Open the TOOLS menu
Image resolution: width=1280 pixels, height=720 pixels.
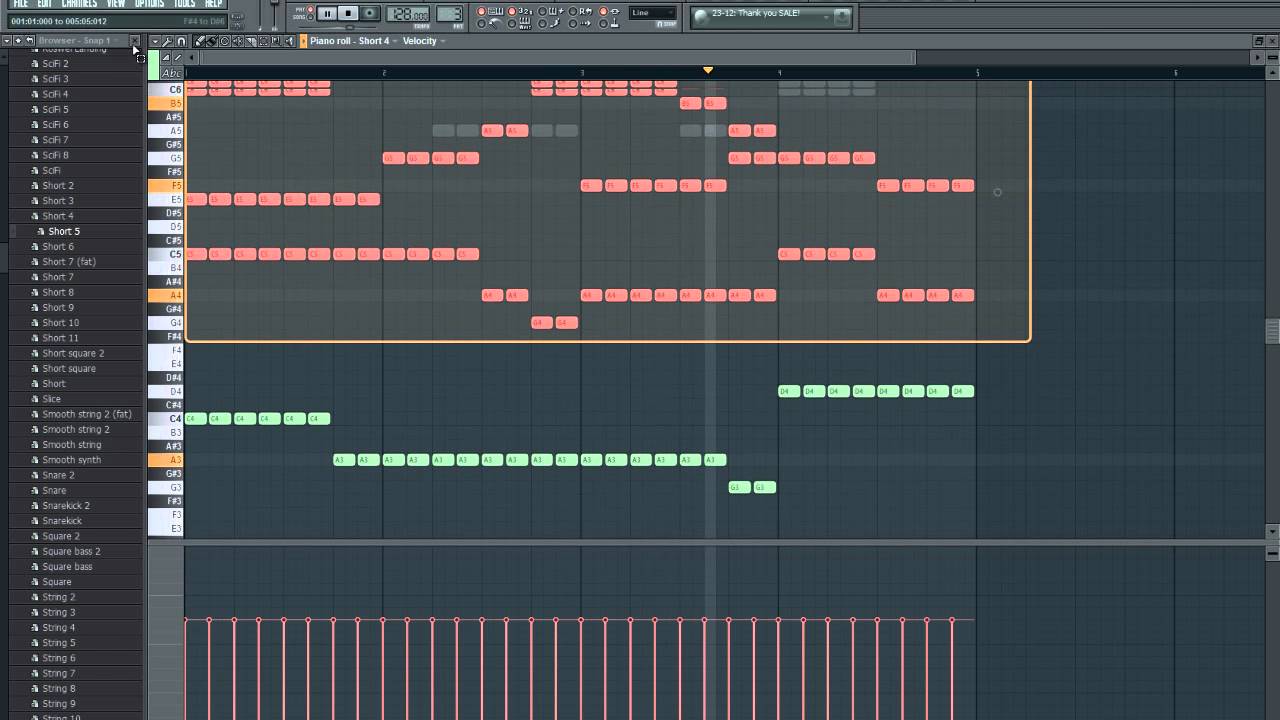[185, 4]
